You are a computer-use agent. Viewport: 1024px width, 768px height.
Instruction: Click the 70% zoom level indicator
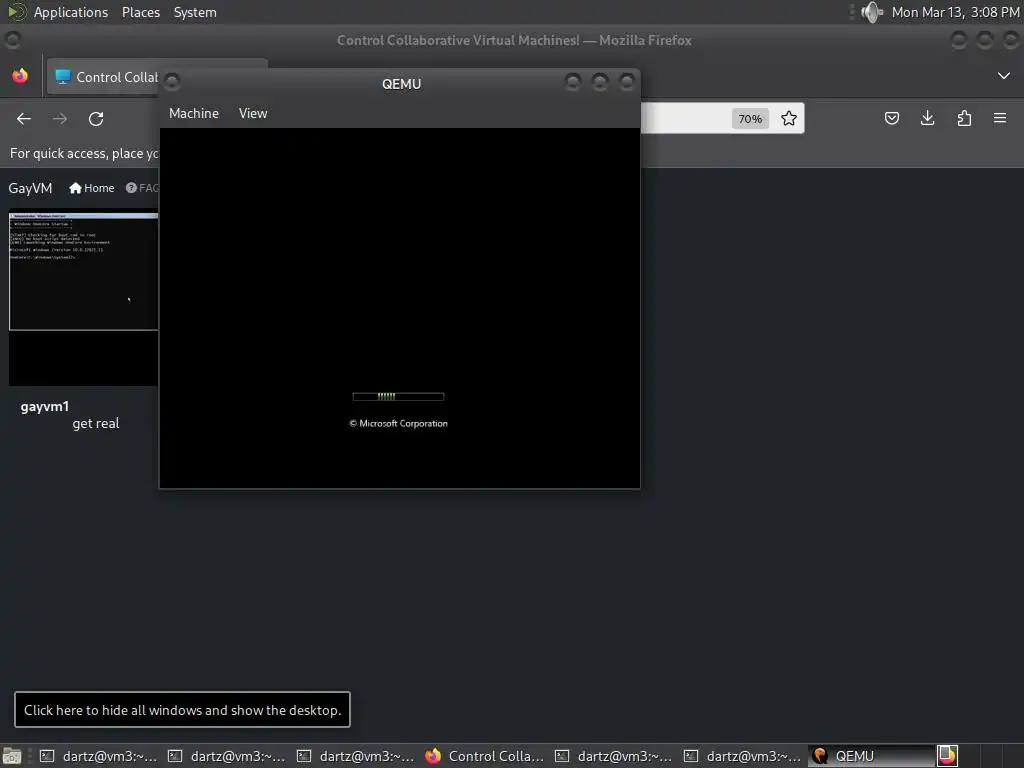coord(750,119)
